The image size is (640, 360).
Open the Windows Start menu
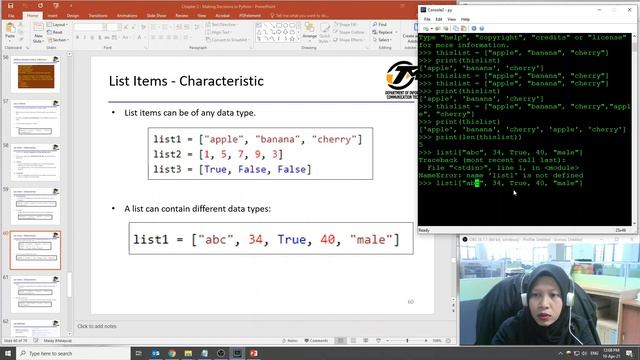[8, 353]
